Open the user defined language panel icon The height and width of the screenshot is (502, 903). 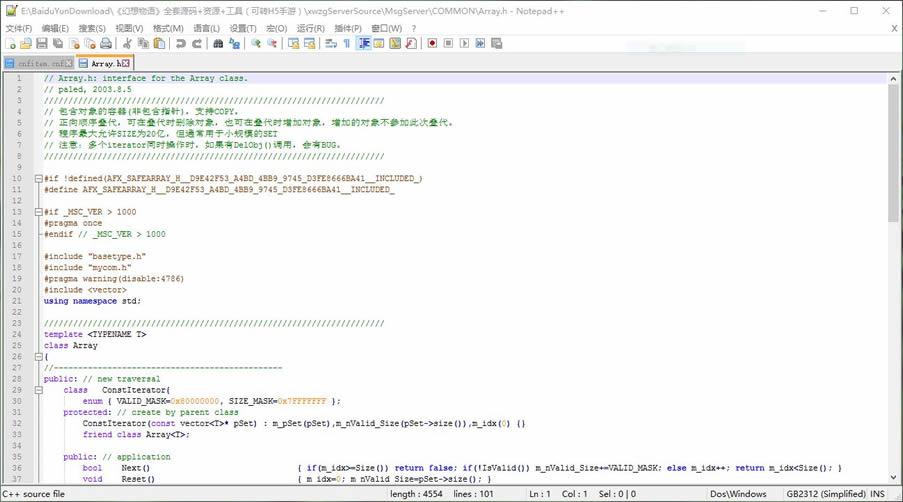coord(379,44)
